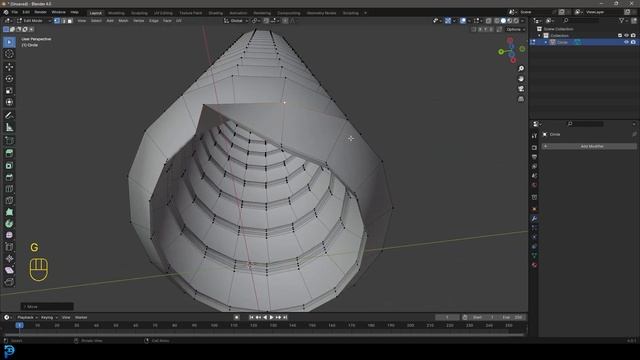Open timeline Marker menu
This screenshot has width=640, height=360.
click(81, 317)
